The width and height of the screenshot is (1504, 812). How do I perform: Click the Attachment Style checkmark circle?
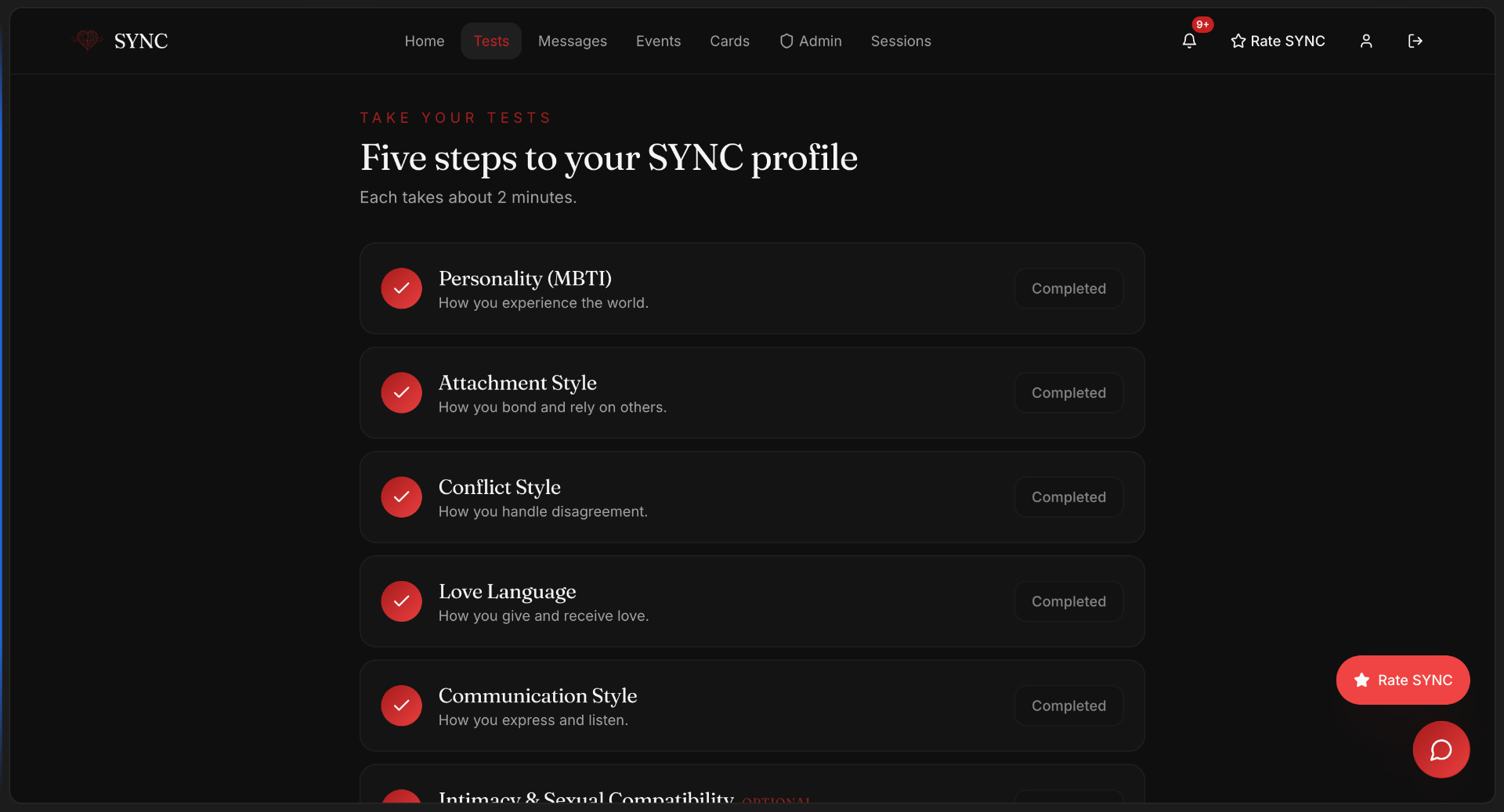[402, 392]
